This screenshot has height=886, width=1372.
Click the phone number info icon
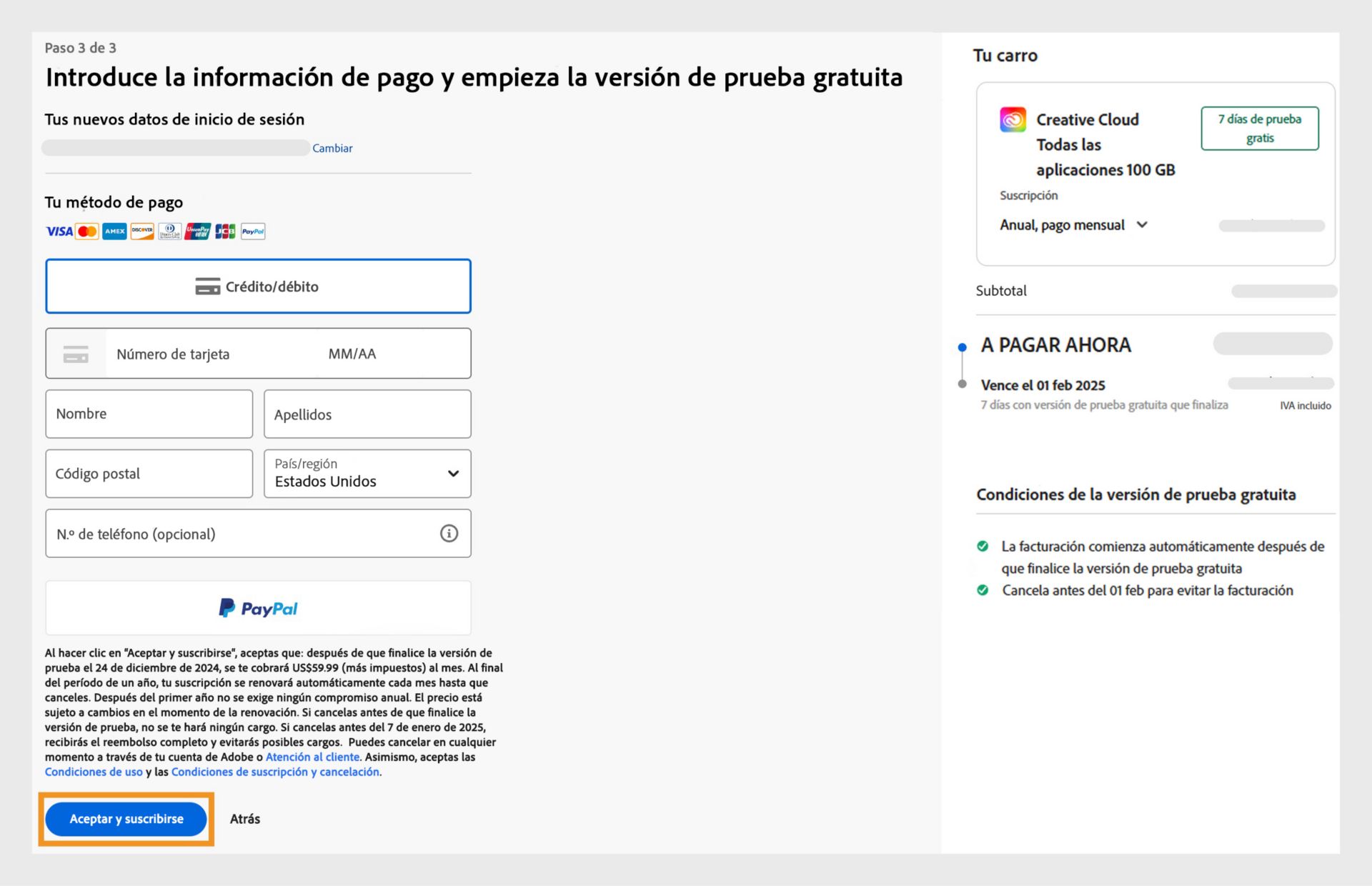(449, 533)
